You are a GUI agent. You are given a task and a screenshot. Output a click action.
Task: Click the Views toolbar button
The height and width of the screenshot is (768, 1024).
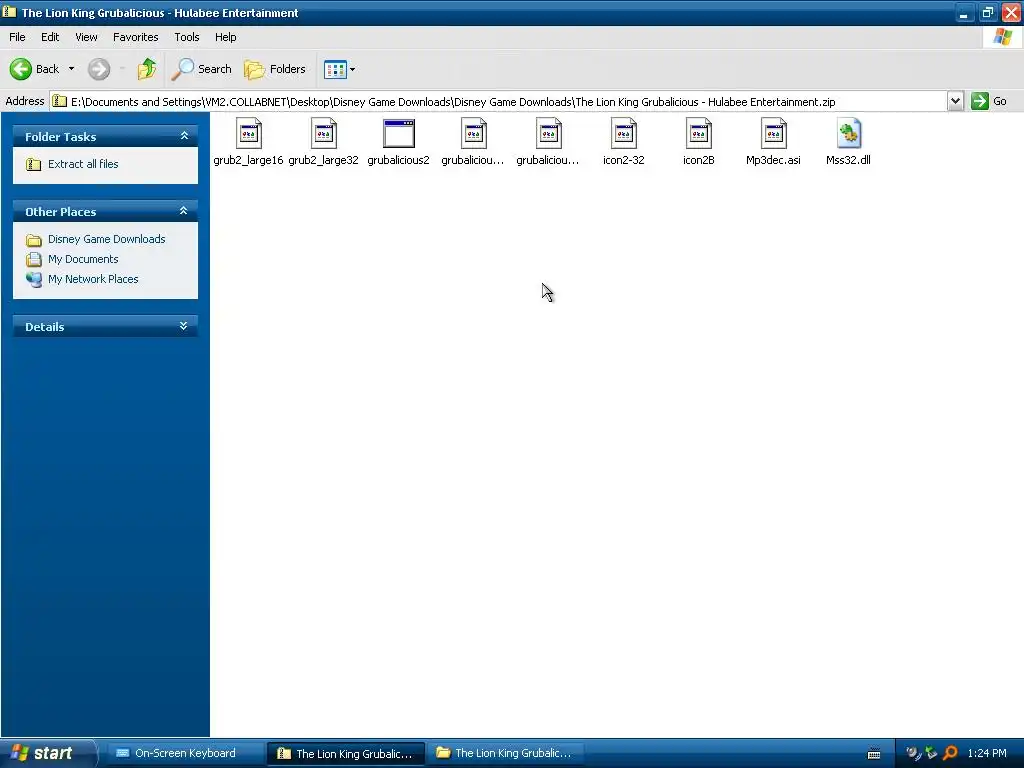tap(335, 69)
